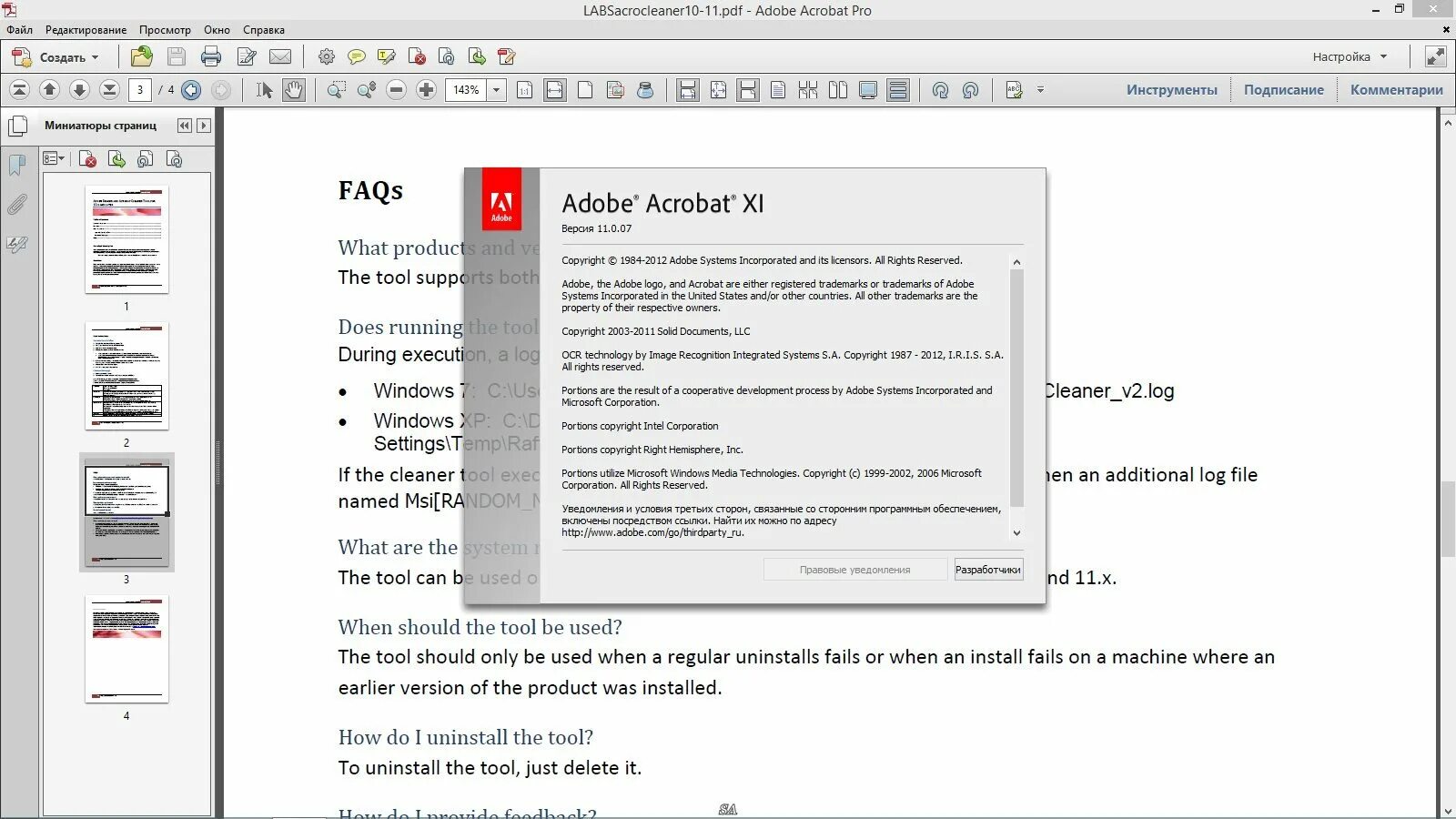
Task: Select the Marquee zoom tool
Action: (x=337, y=89)
